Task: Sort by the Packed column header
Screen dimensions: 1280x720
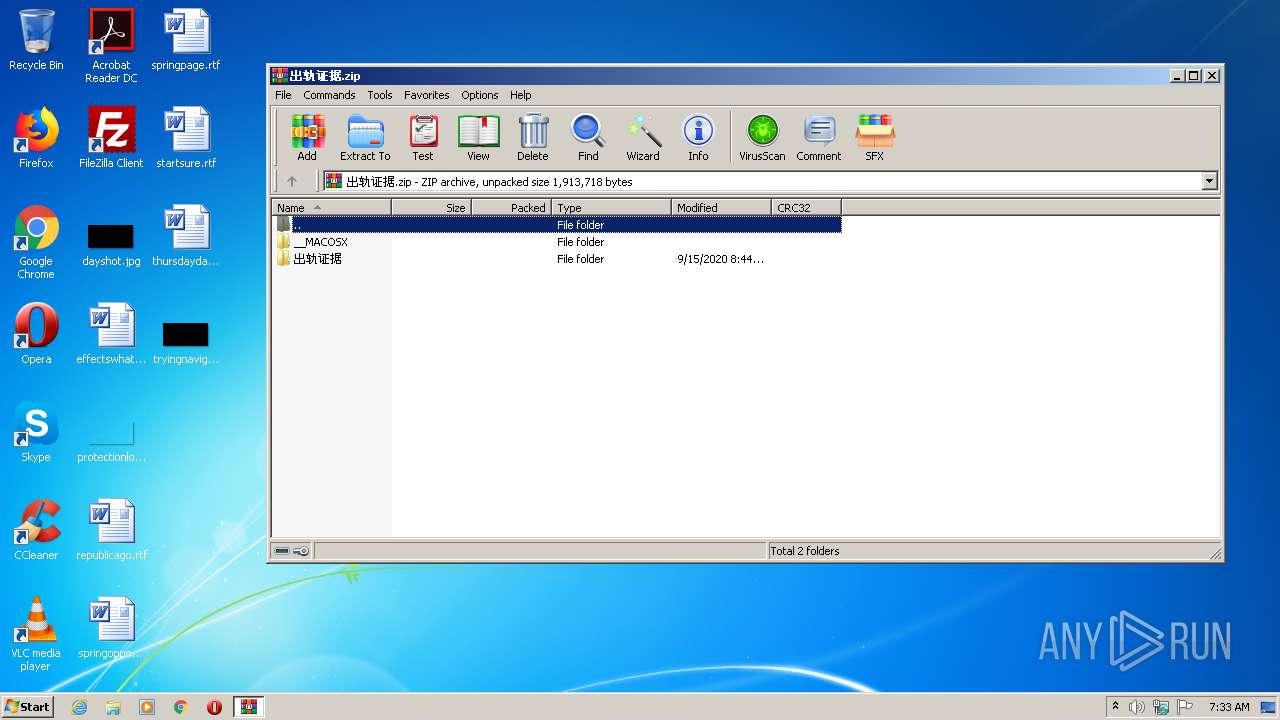Action: pyautogui.click(x=511, y=207)
